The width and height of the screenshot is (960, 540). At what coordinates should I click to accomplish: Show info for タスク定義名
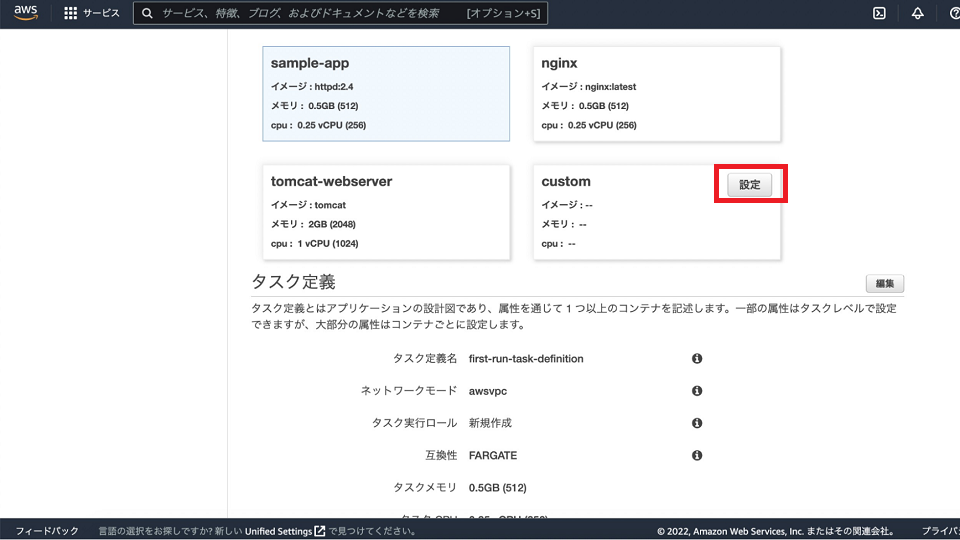[697, 358]
